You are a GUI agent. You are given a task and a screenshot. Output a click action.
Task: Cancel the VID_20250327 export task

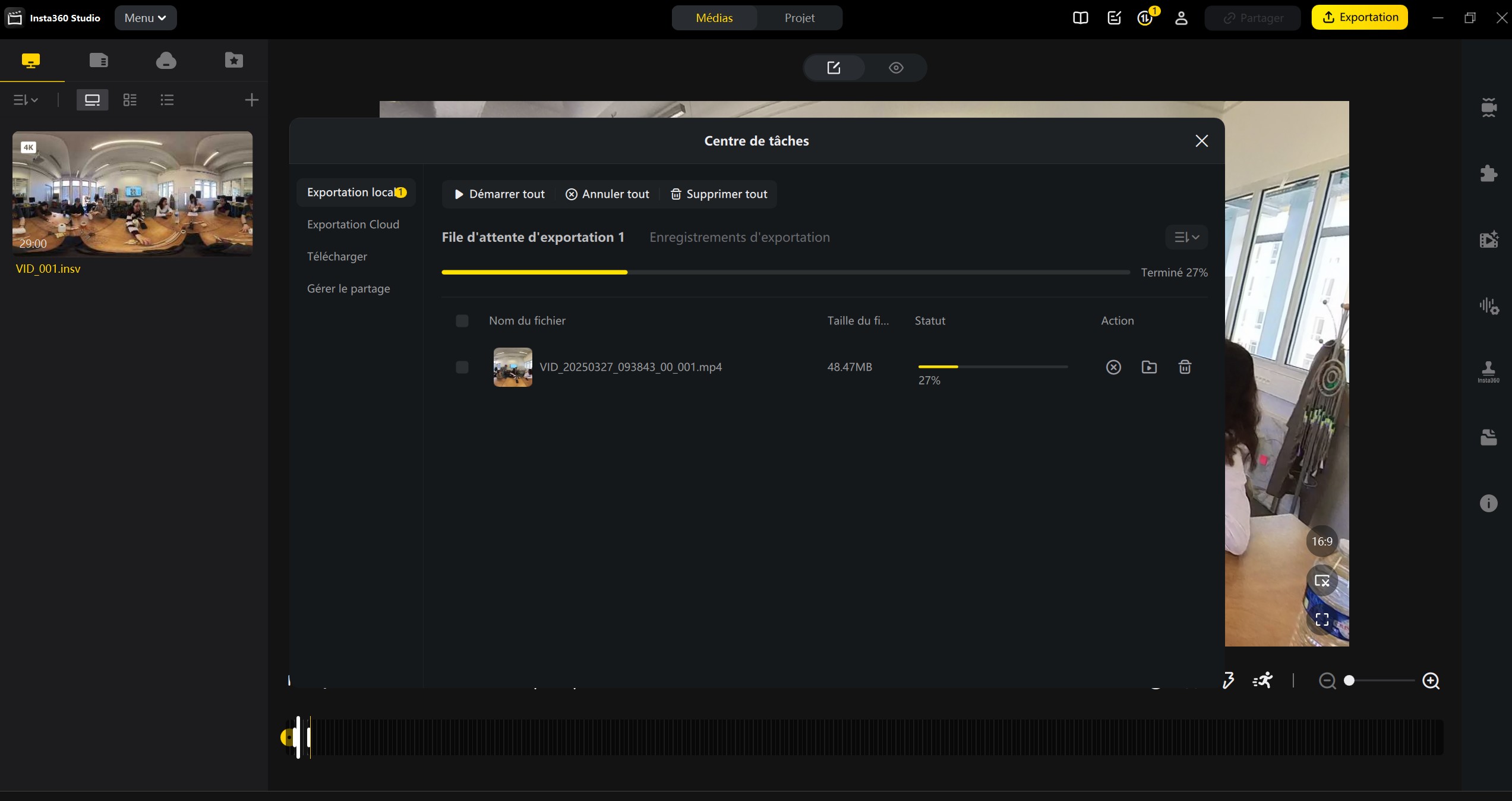(1113, 367)
